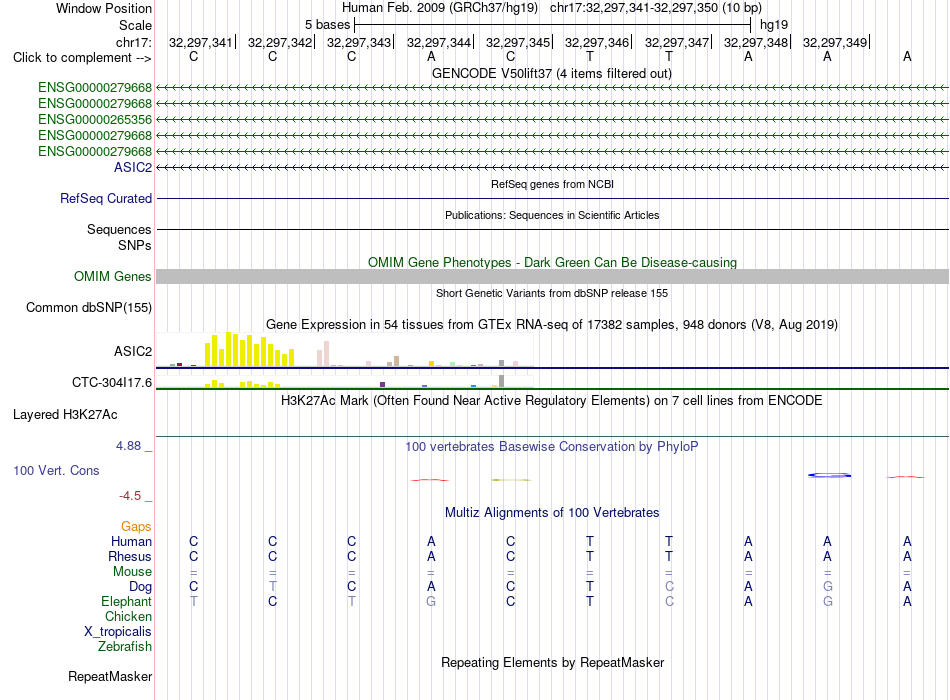950x700 pixels.
Task: Select the Rhesus alignment row label
Action: (130, 556)
